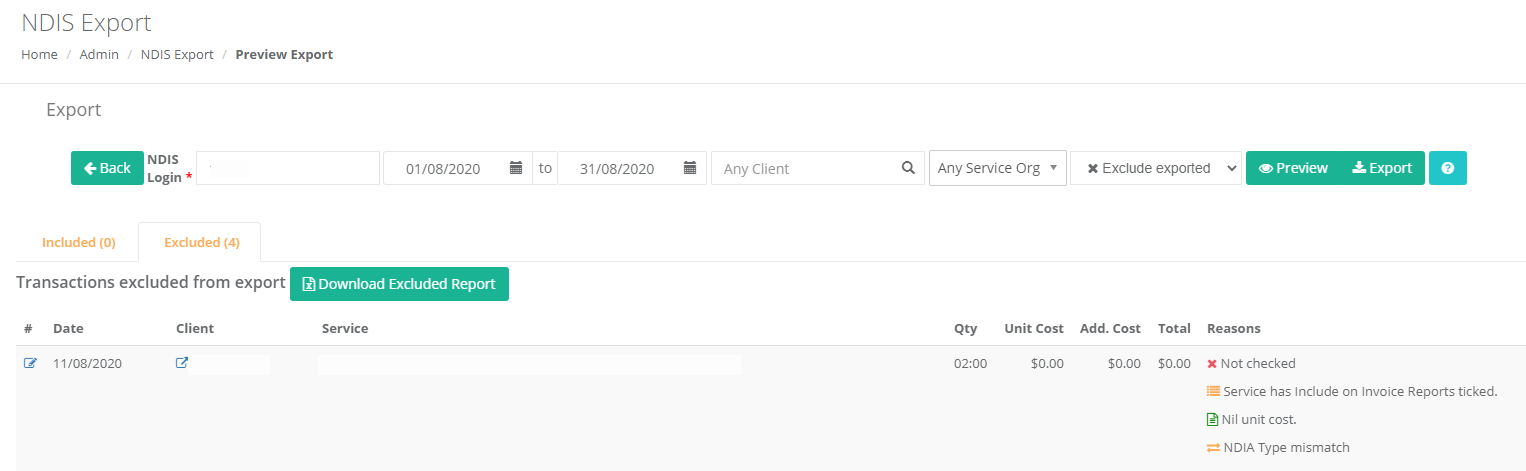The width and height of the screenshot is (1526, 471).
Task: Download Excluded Report
Action: pos(399,284)
